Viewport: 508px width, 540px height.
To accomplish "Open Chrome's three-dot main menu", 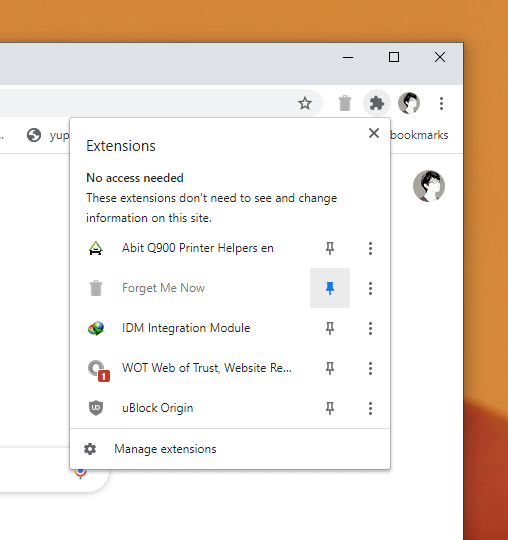I will tap(441, 103).
